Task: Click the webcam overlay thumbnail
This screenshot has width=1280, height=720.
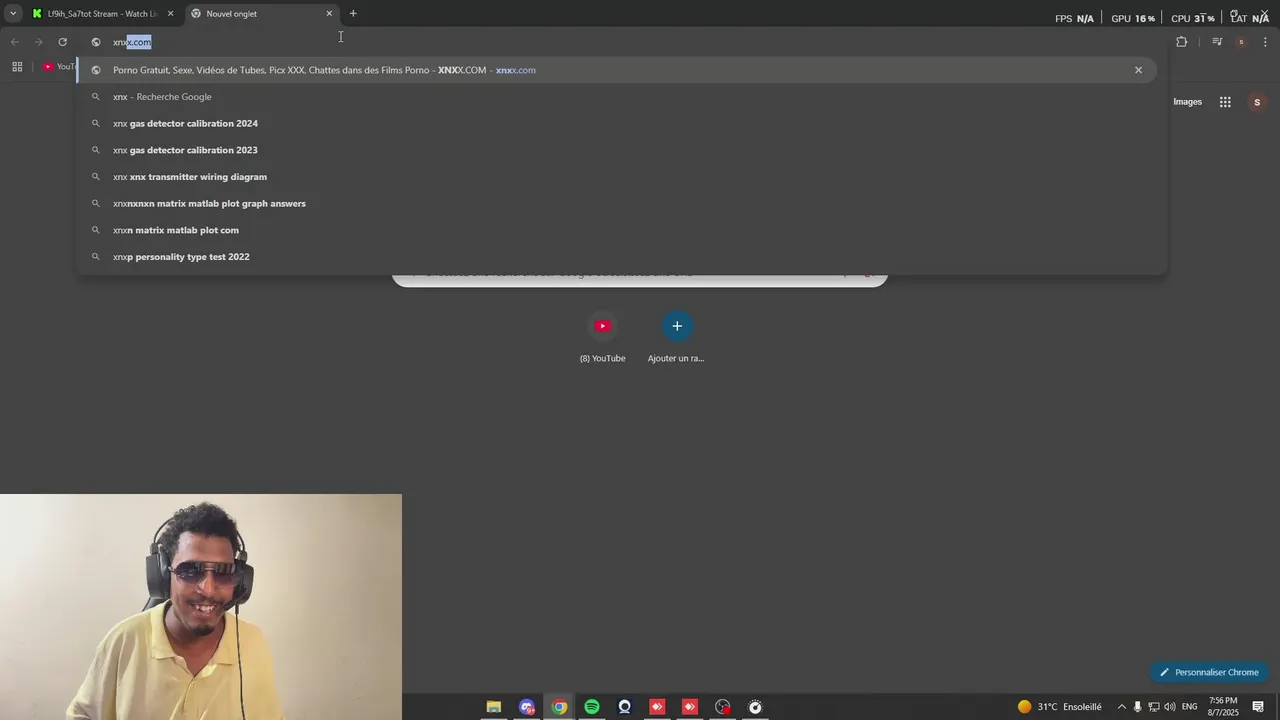Action: coord(201,607)
